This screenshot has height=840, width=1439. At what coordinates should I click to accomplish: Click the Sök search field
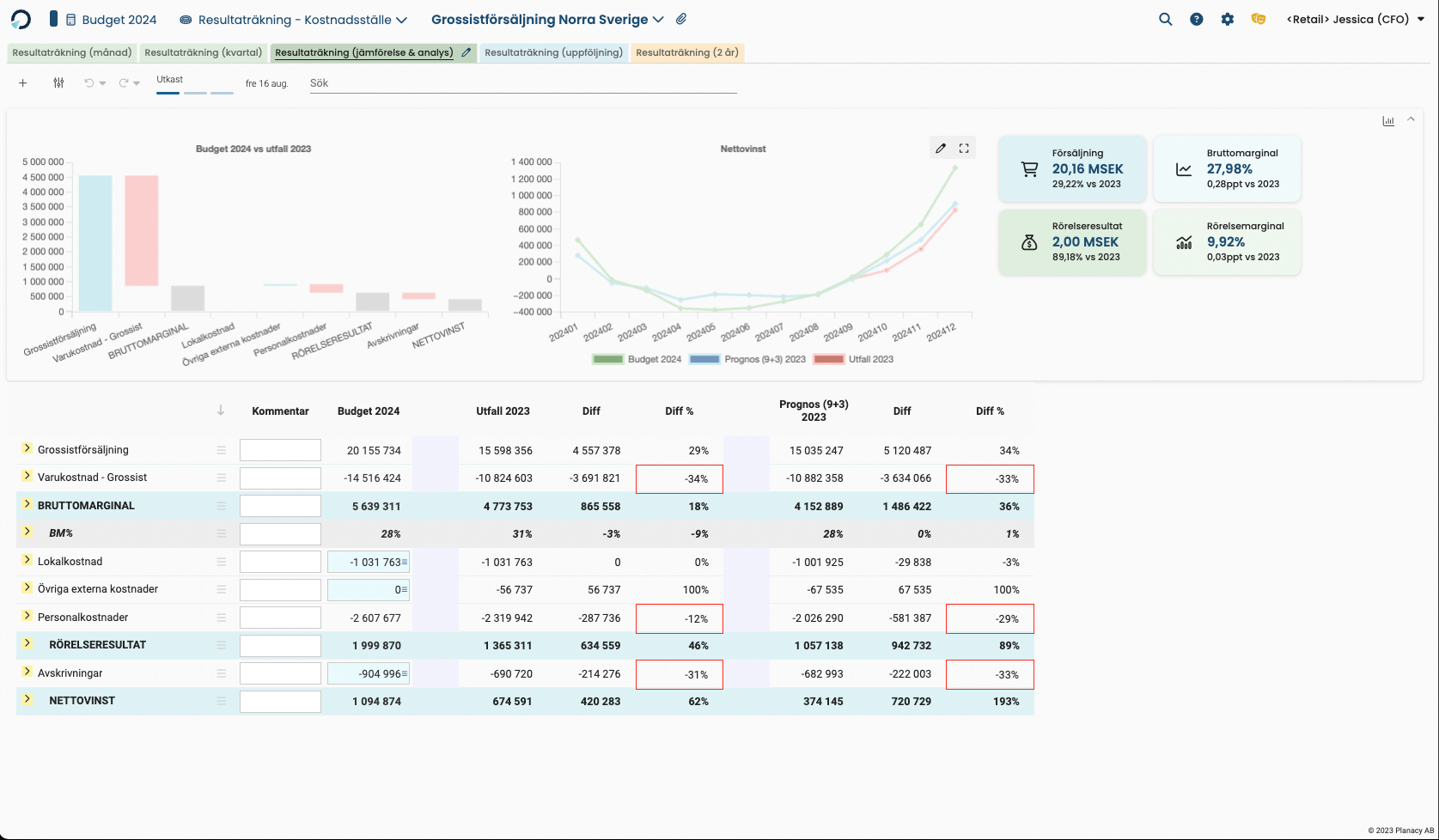tap(523, 83)
